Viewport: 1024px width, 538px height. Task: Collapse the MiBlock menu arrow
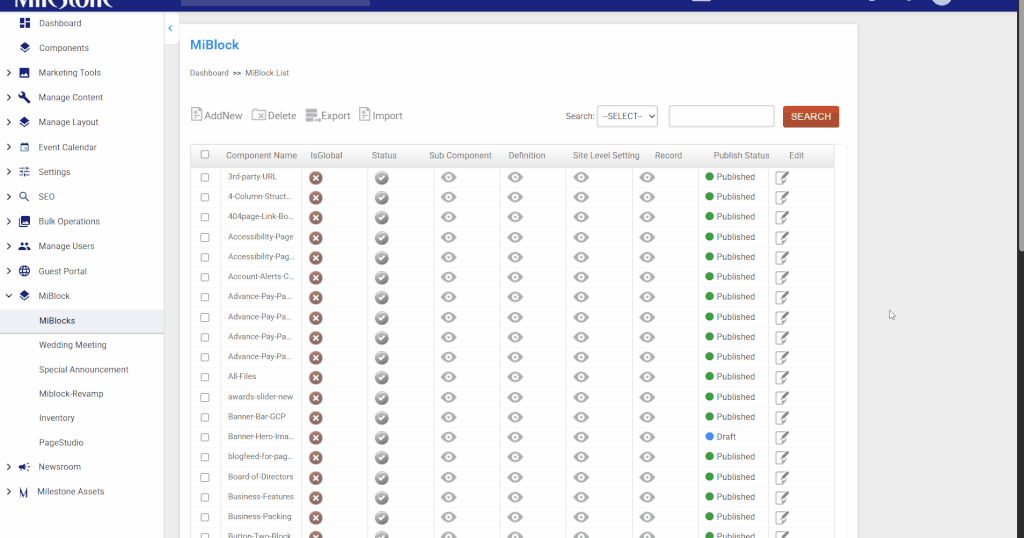pyautogui.click(x=8, y=296)
